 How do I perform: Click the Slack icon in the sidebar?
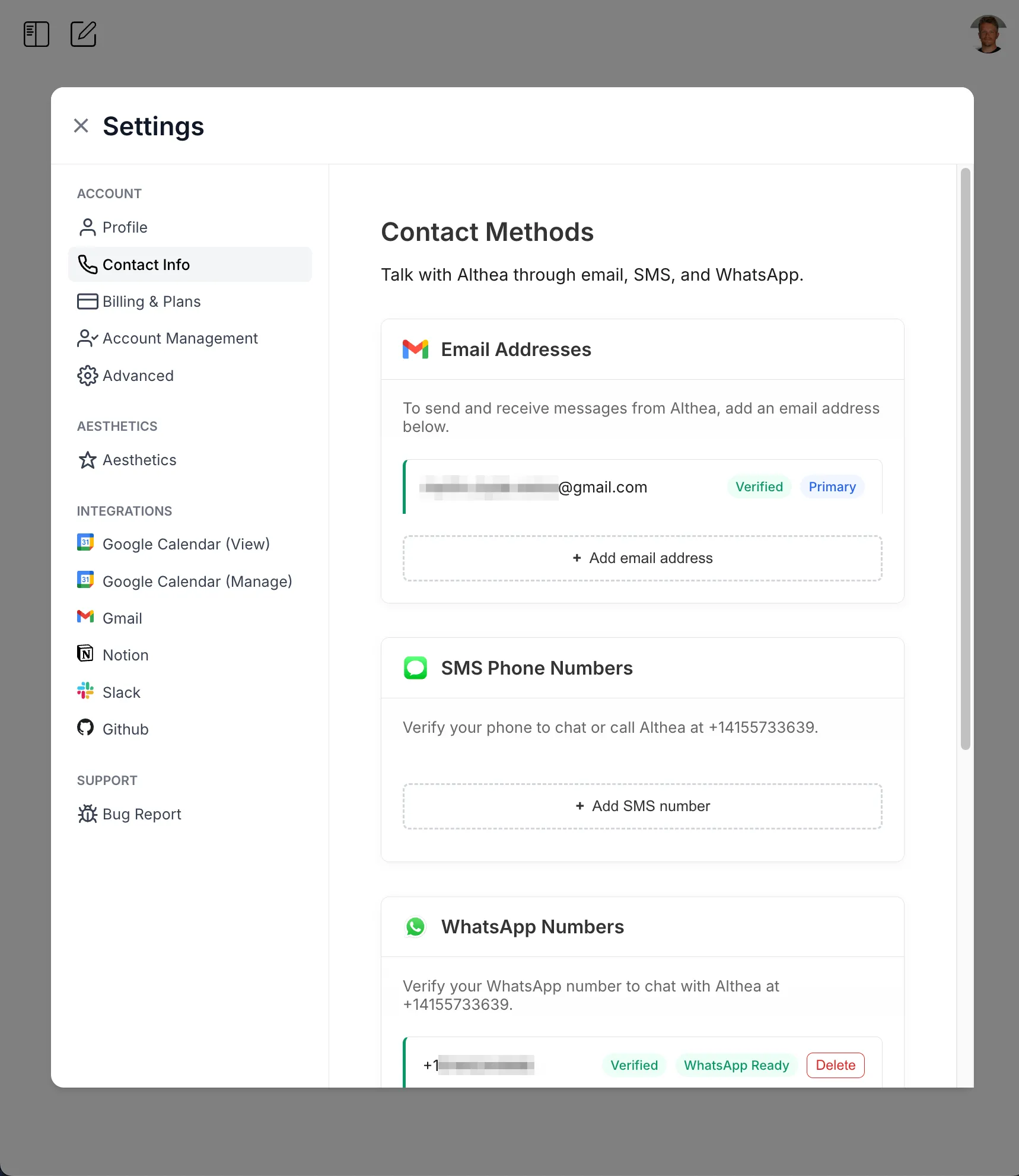(85, 690)
